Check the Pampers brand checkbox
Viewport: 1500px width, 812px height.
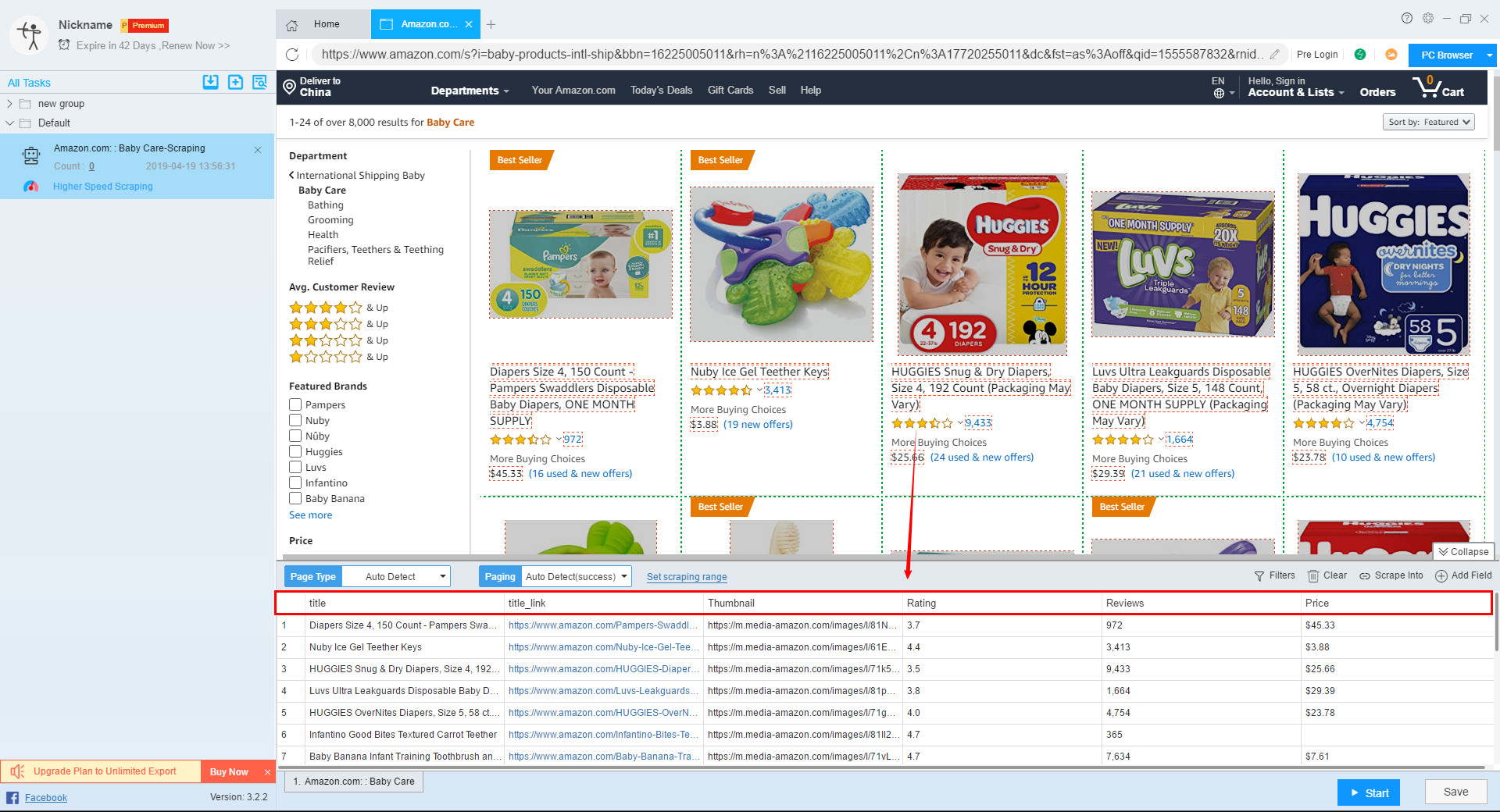(295, 404)
